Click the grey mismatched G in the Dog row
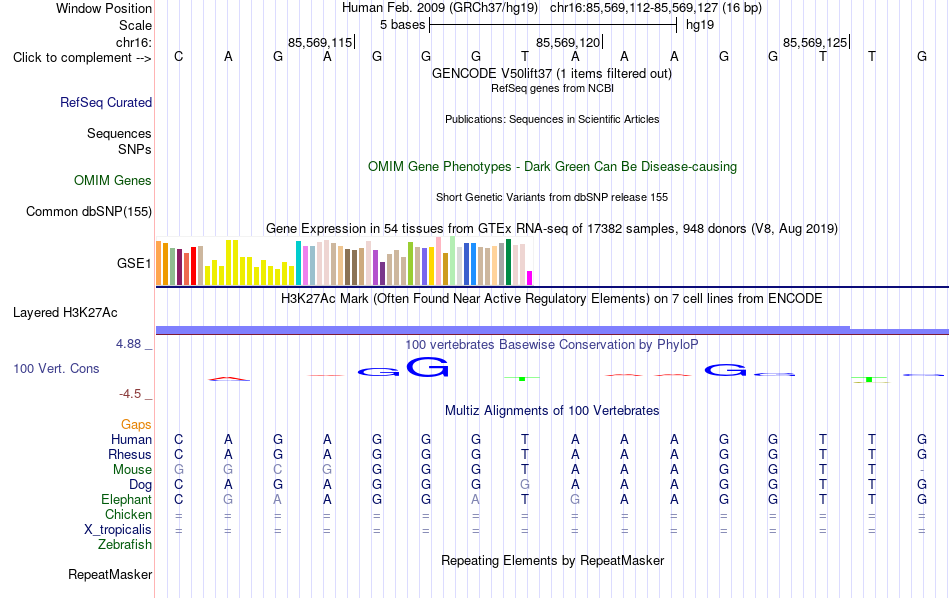This screenshot has height=598, width=950. click(525, 485)
